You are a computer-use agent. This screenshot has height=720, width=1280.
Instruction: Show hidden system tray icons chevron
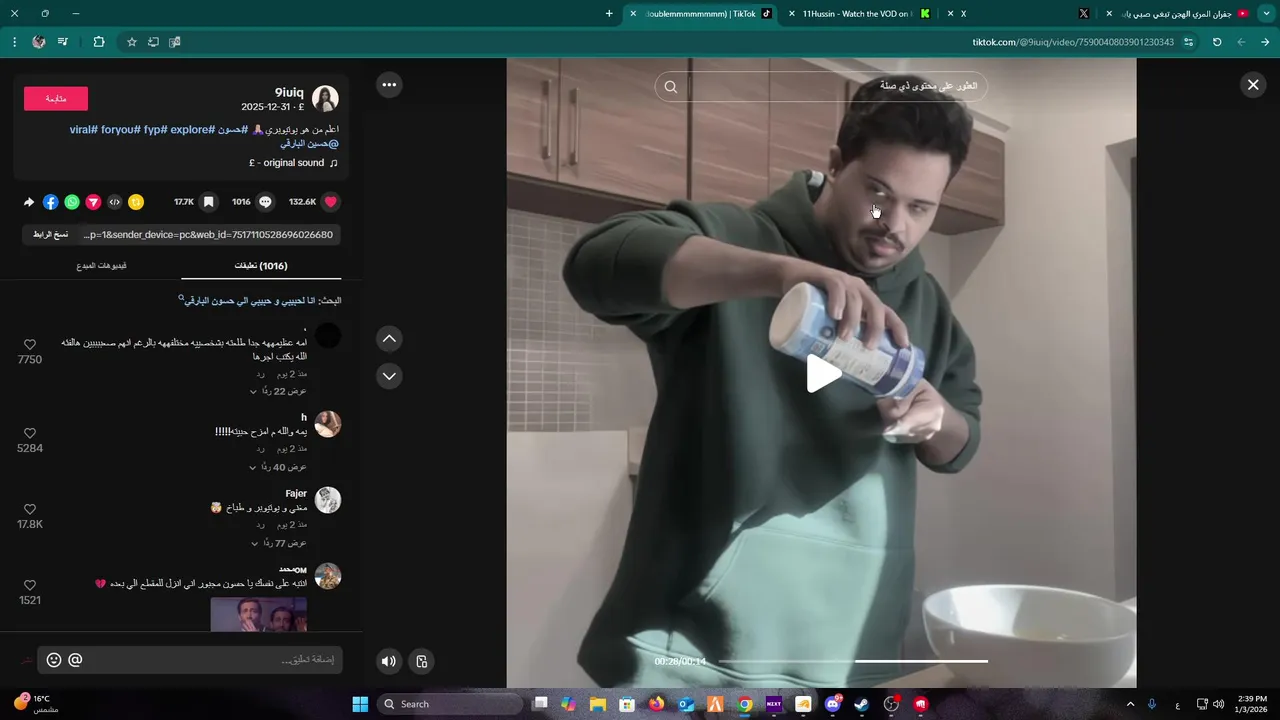pos(1130,704)
